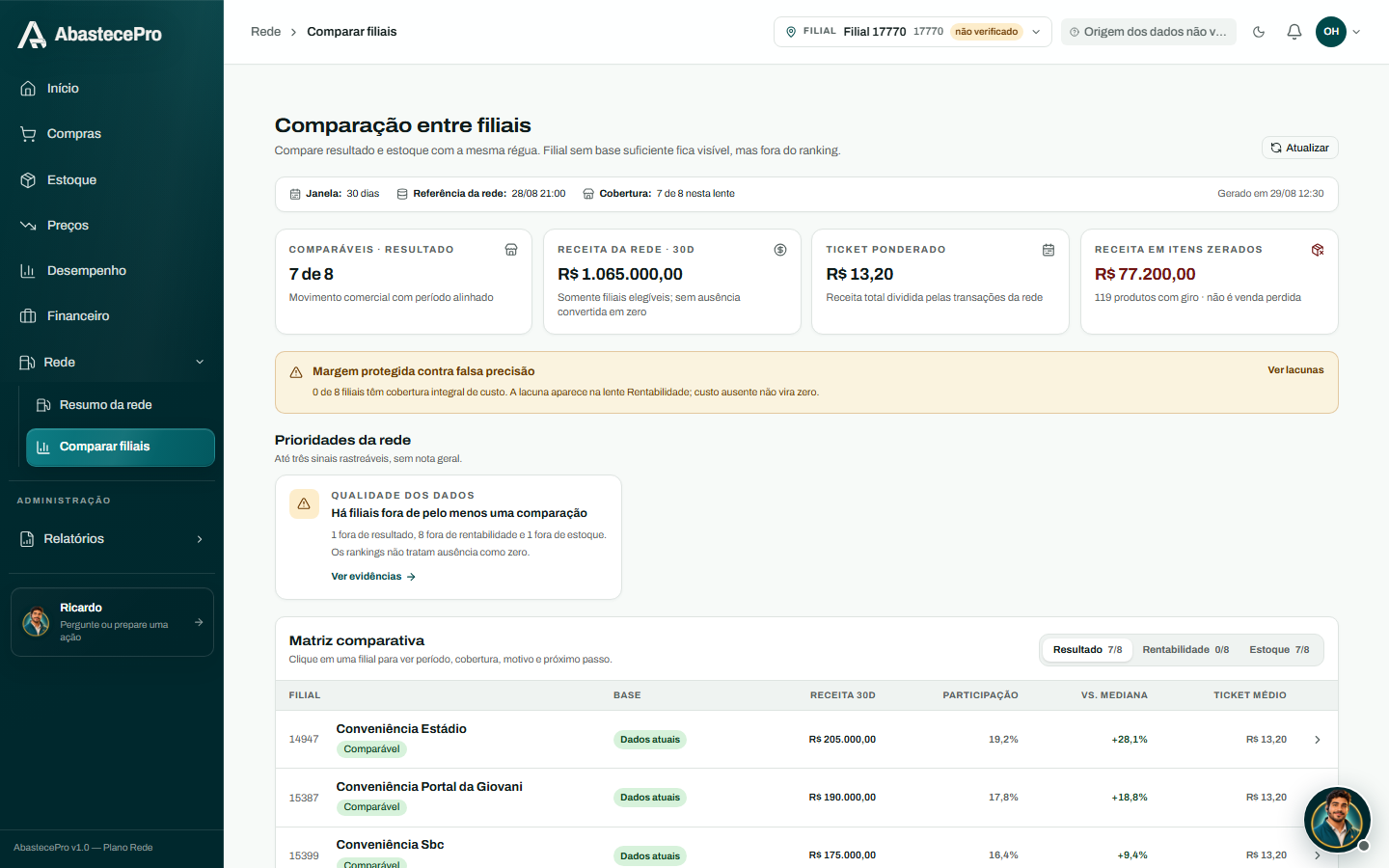
Task: Click the red box icon in Itens zerados card
Action: [1318, 250]
